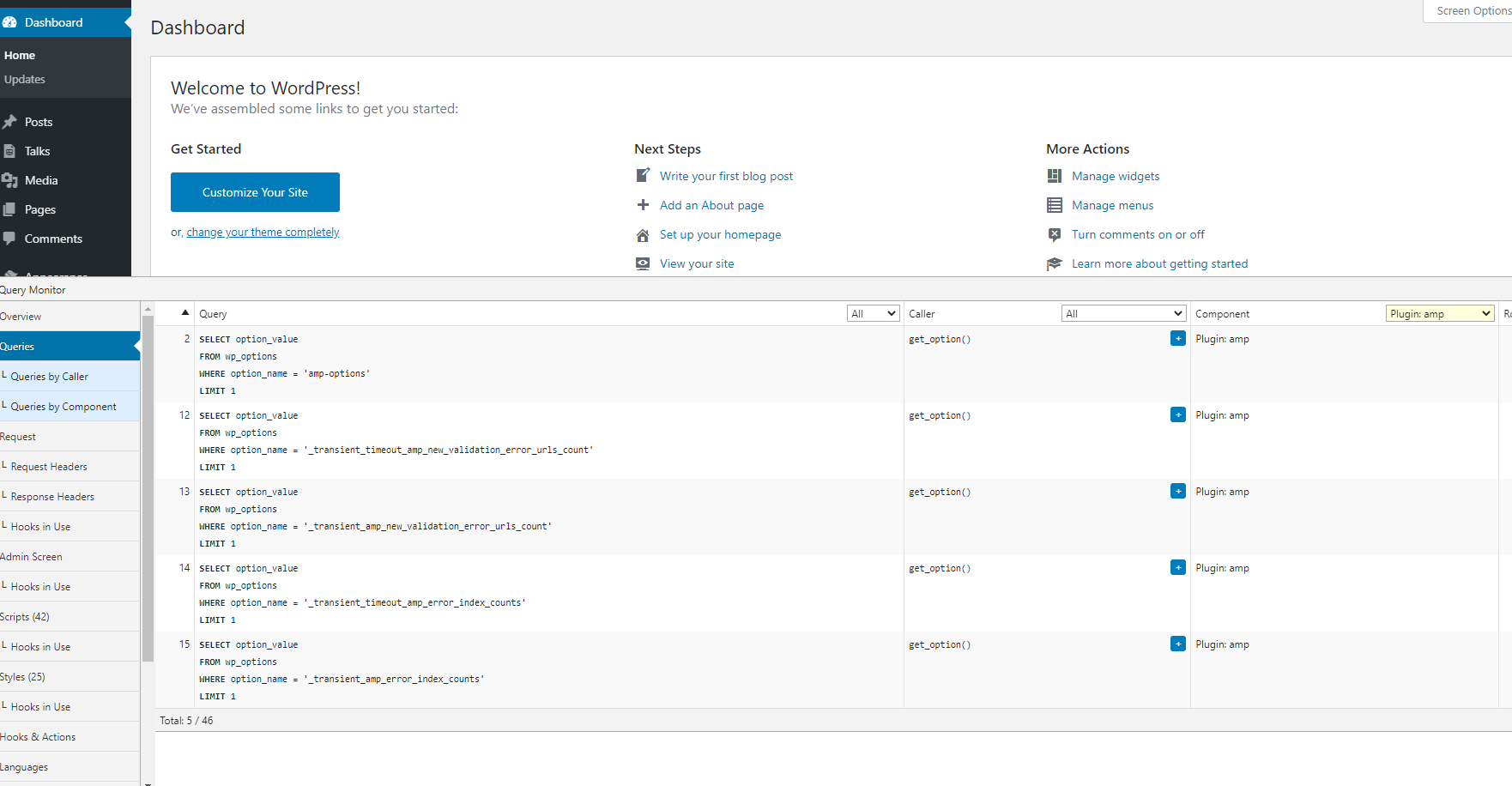Click the Talks menu icon
This screenshot has height=786, width=1512.
[9, 151]
